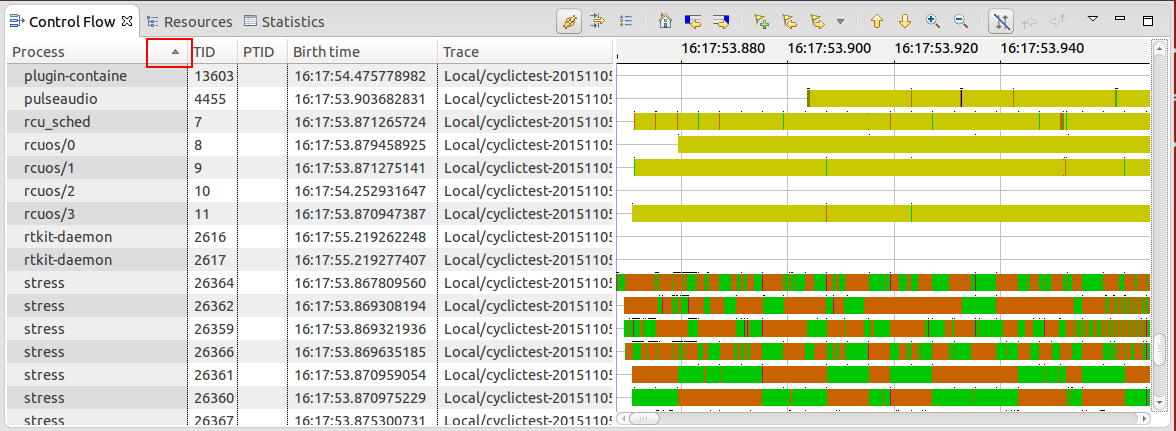This screenshot has width=1176, height=431.
Task: Minimize the Control Flow view panel
Action: pos(1120,19)
